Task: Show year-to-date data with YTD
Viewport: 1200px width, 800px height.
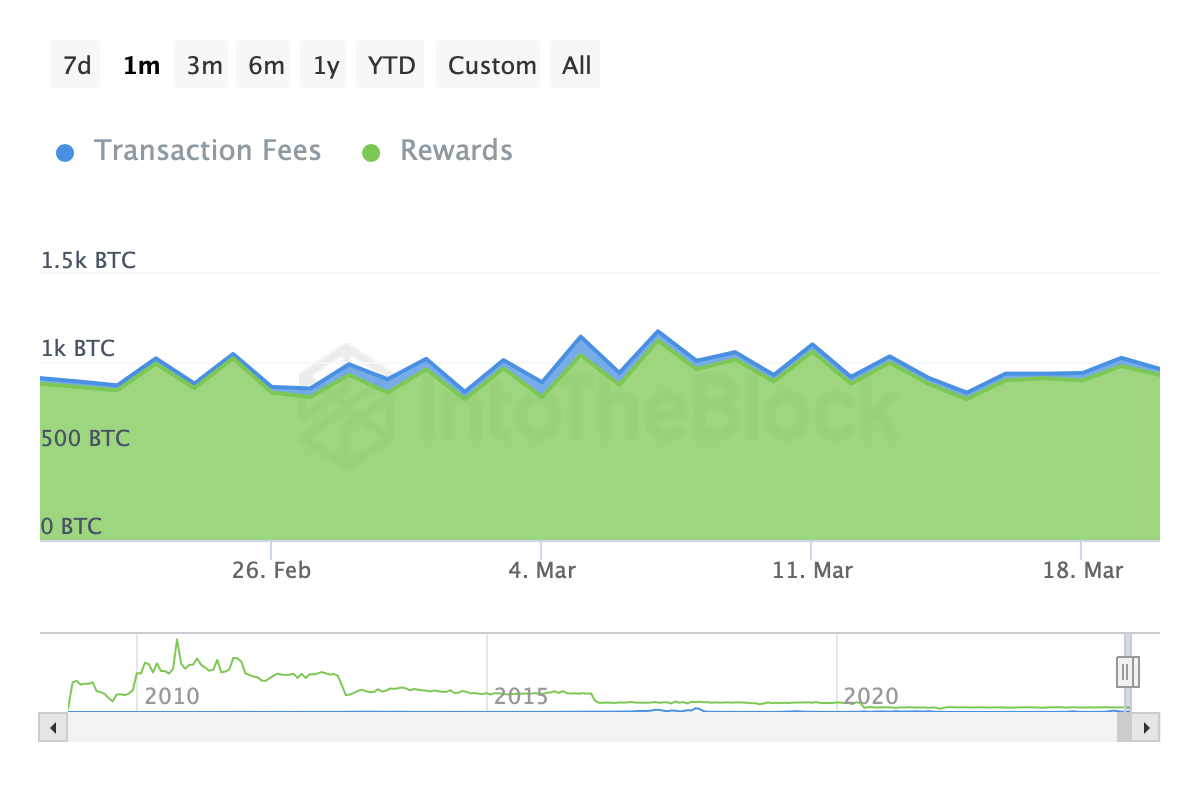Action: pyautogui.click(x=391, y=65)
